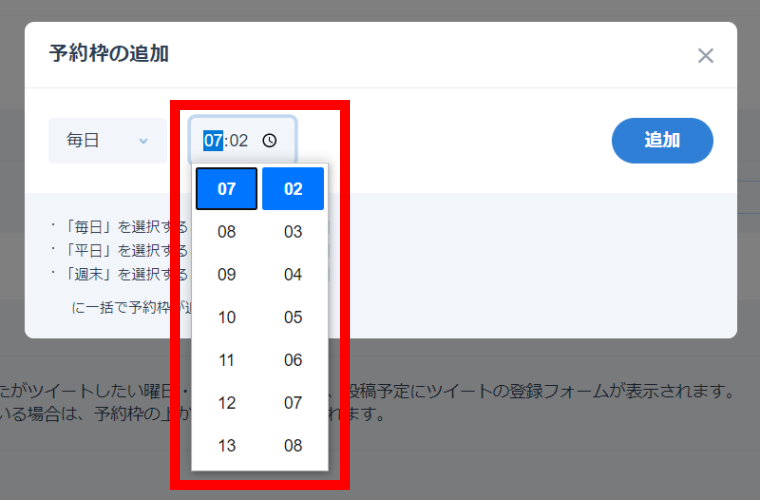
Task: Select hour 08 in time picker
Action: 227,232
